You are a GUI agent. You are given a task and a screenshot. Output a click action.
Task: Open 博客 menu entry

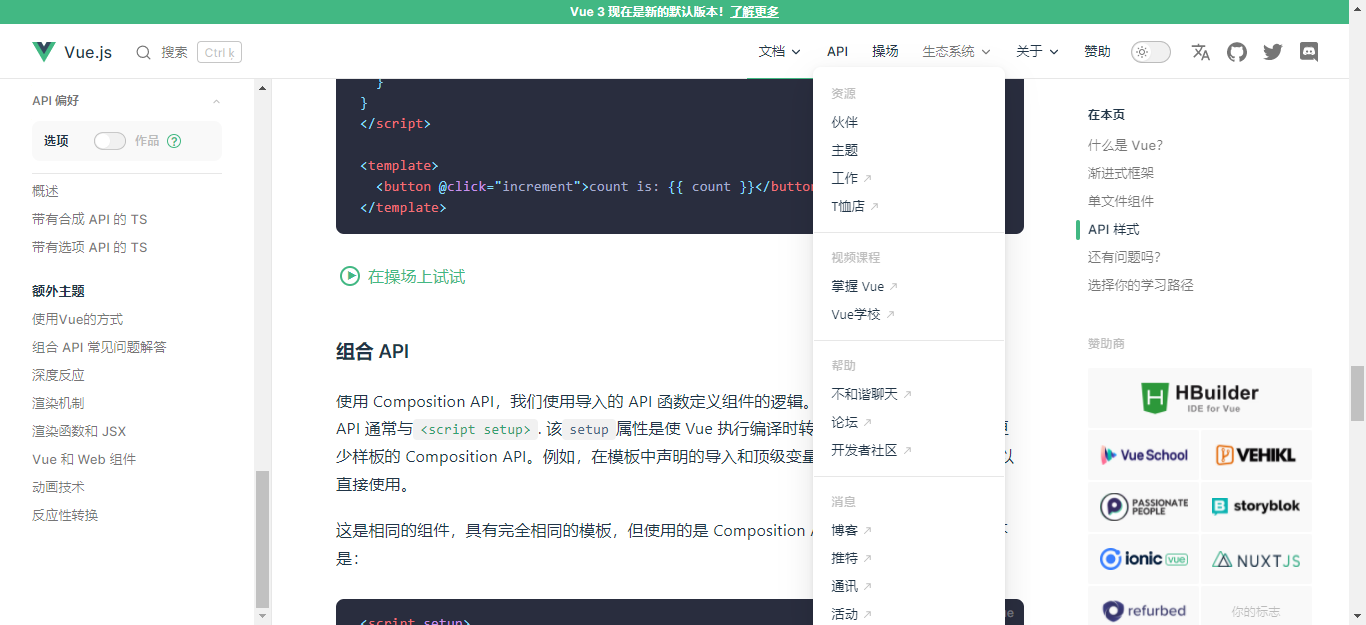852,530
